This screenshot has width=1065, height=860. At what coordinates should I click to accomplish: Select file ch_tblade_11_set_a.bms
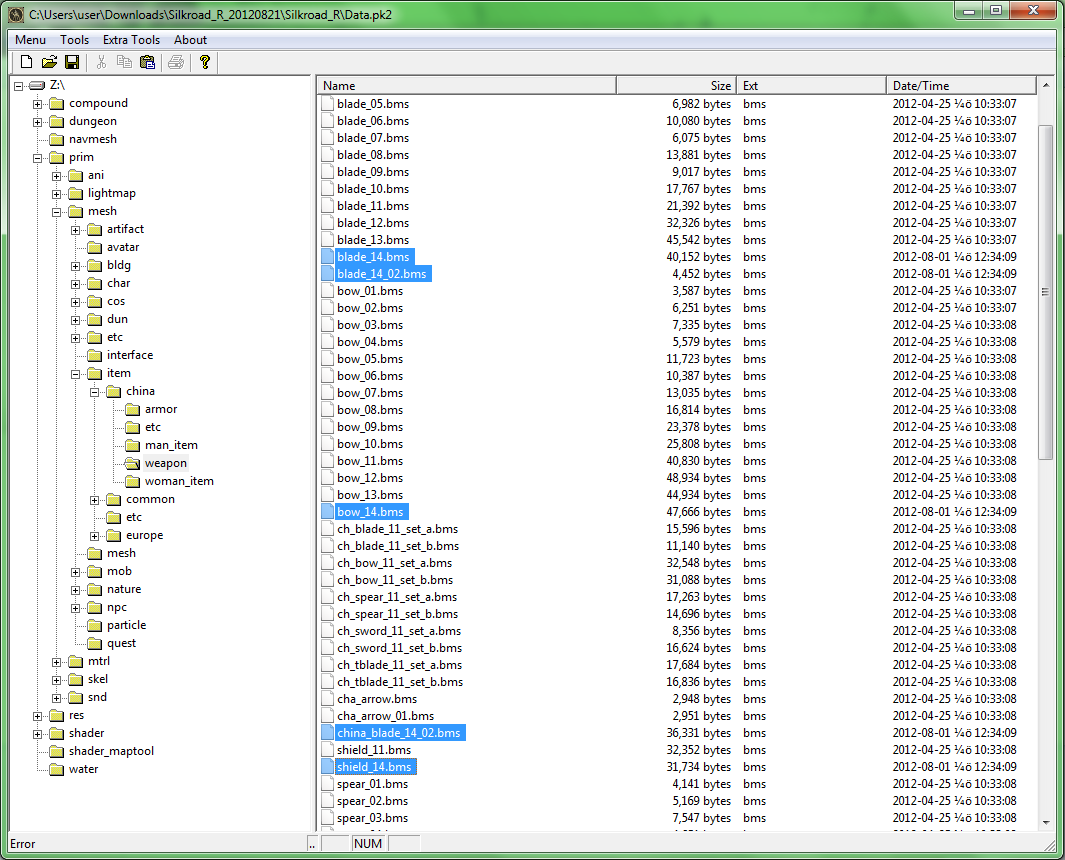[399, 665]
